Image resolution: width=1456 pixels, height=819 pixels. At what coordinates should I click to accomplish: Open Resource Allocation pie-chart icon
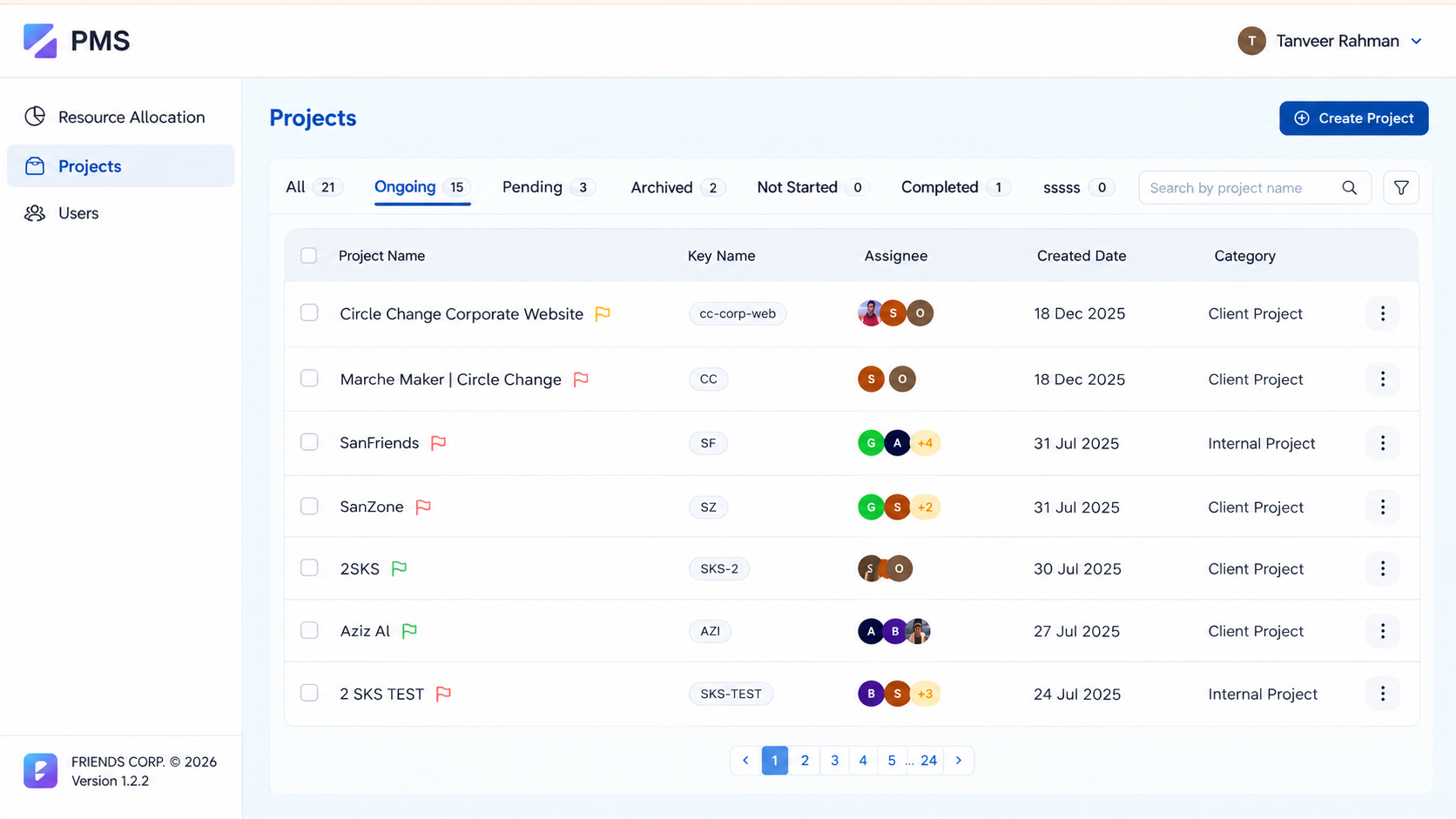point(35,117)
